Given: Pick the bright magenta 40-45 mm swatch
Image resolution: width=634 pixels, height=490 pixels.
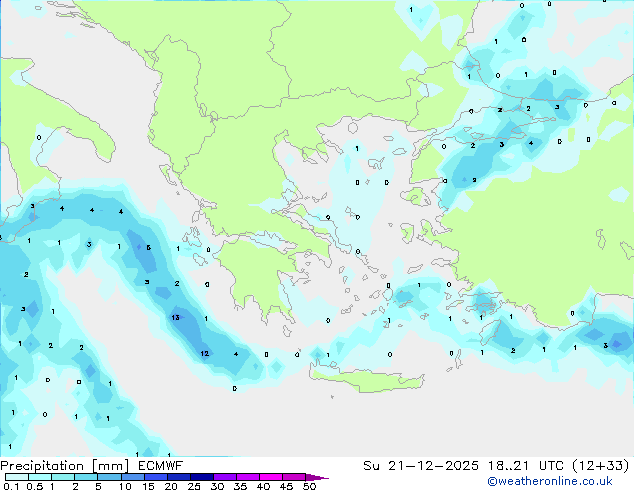Looking at the screenshot, I should tap(271, 477).
